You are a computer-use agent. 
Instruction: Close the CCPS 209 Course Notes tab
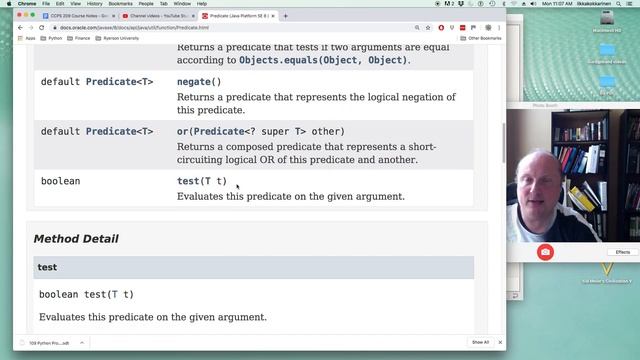coord(113,16)
